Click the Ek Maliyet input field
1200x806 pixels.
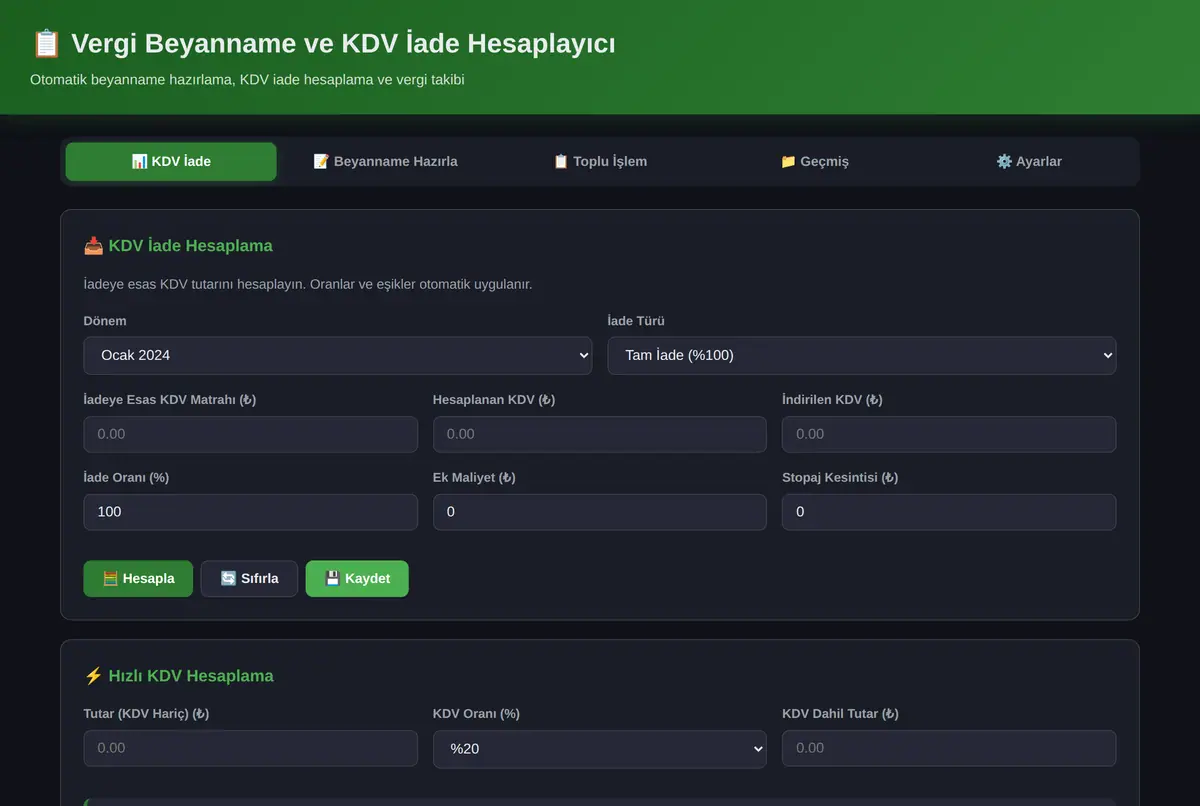coord(600,512)
